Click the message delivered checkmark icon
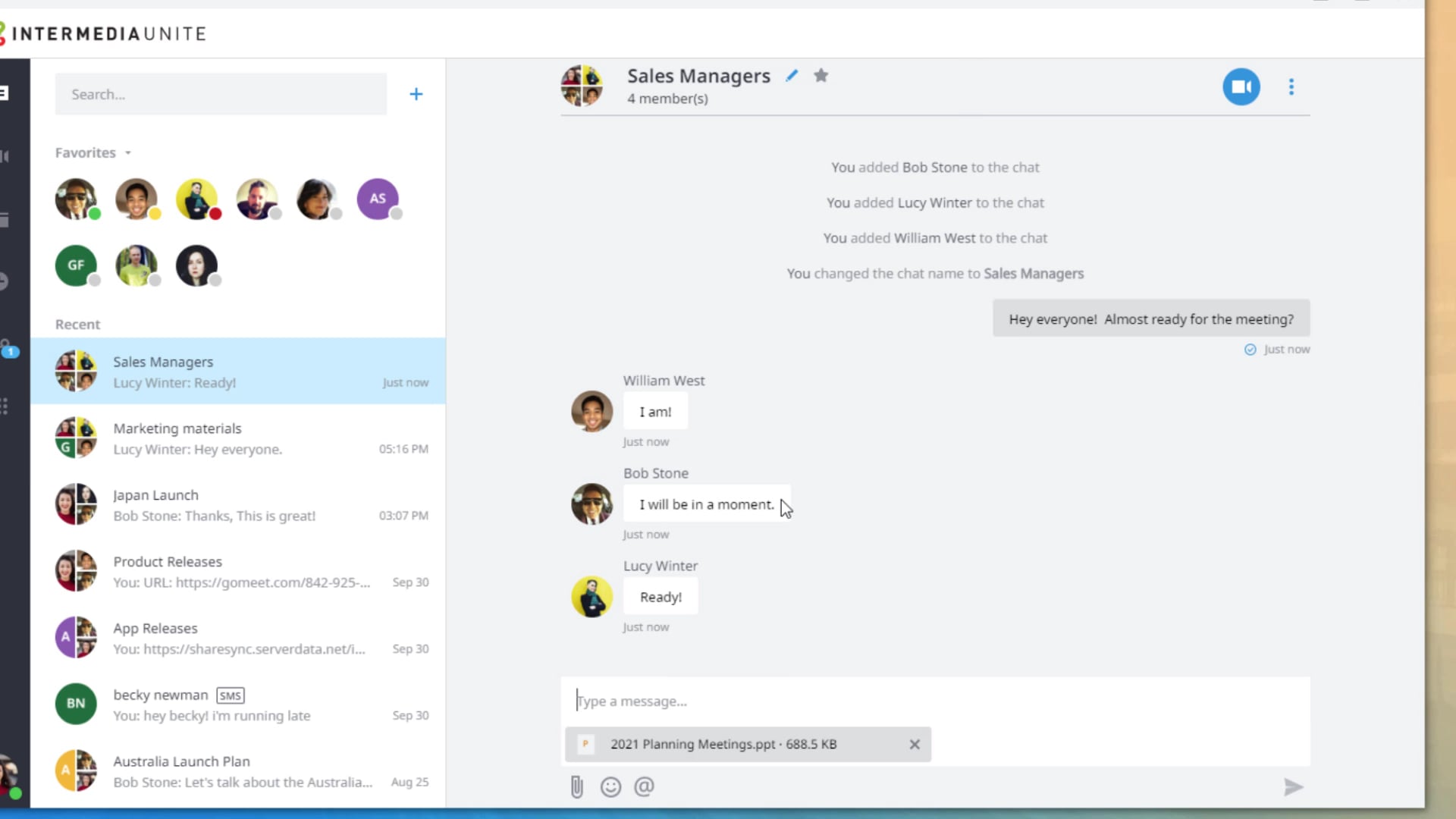 click(1250, 350)
